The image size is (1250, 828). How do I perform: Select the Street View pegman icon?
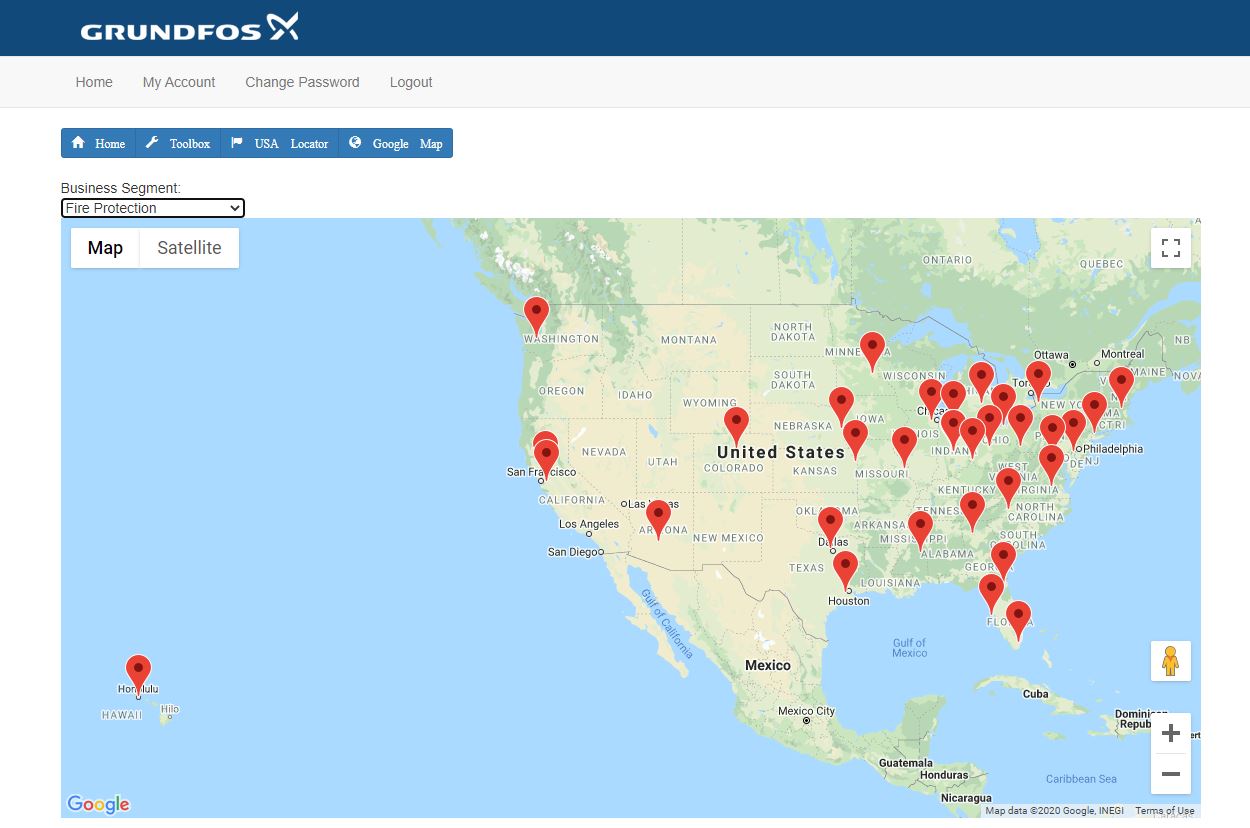(1171, 661)
